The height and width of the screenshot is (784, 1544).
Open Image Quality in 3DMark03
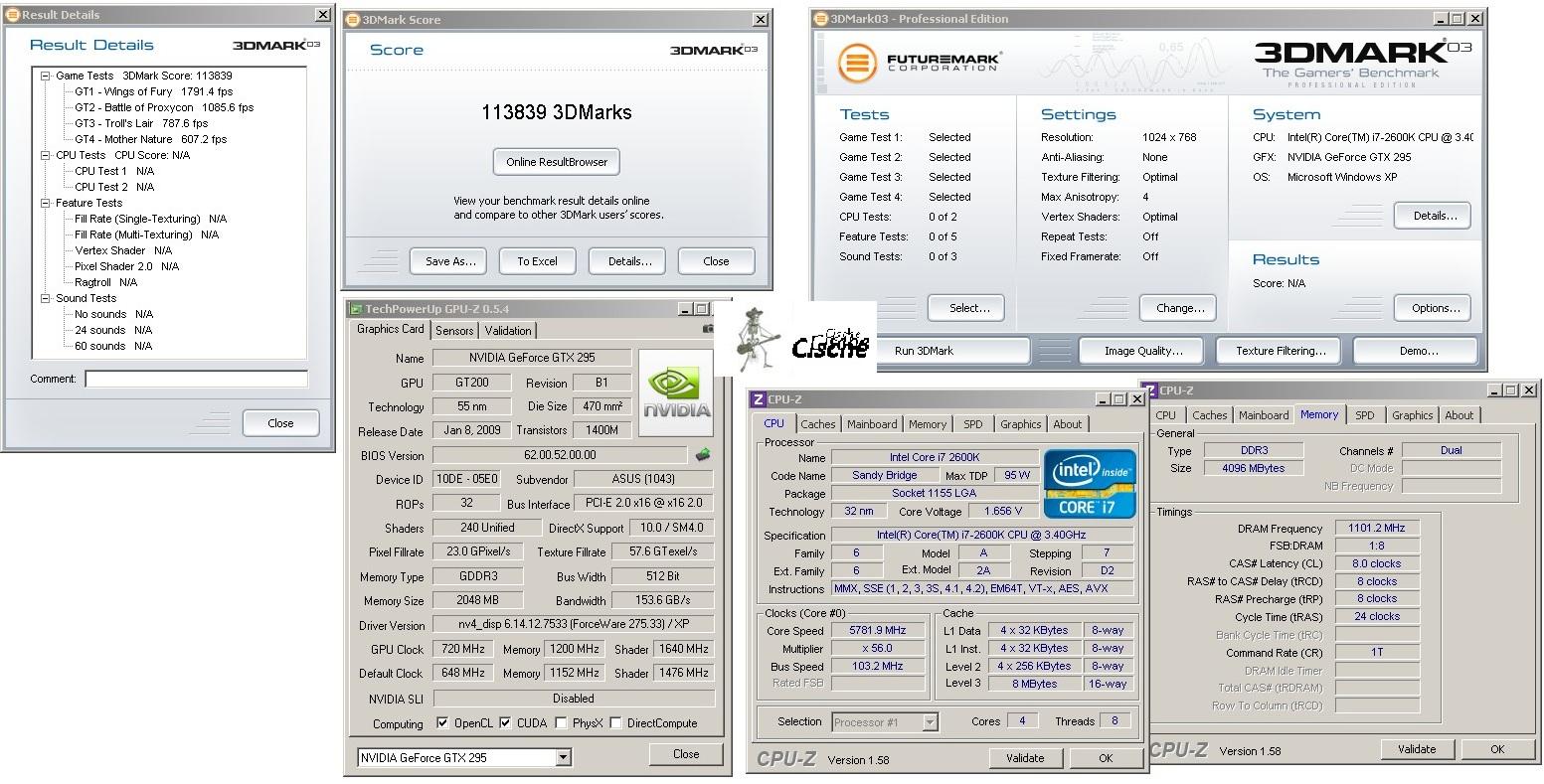pos(1143,351)
